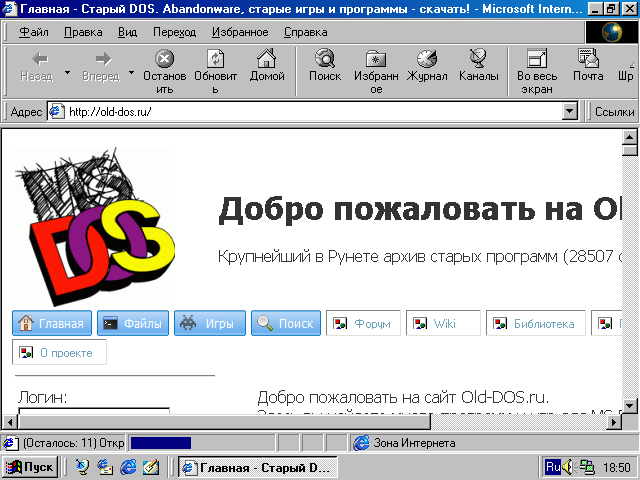Click the MS-DOS site logo image

pyautogui.click(x=95, y=227)
